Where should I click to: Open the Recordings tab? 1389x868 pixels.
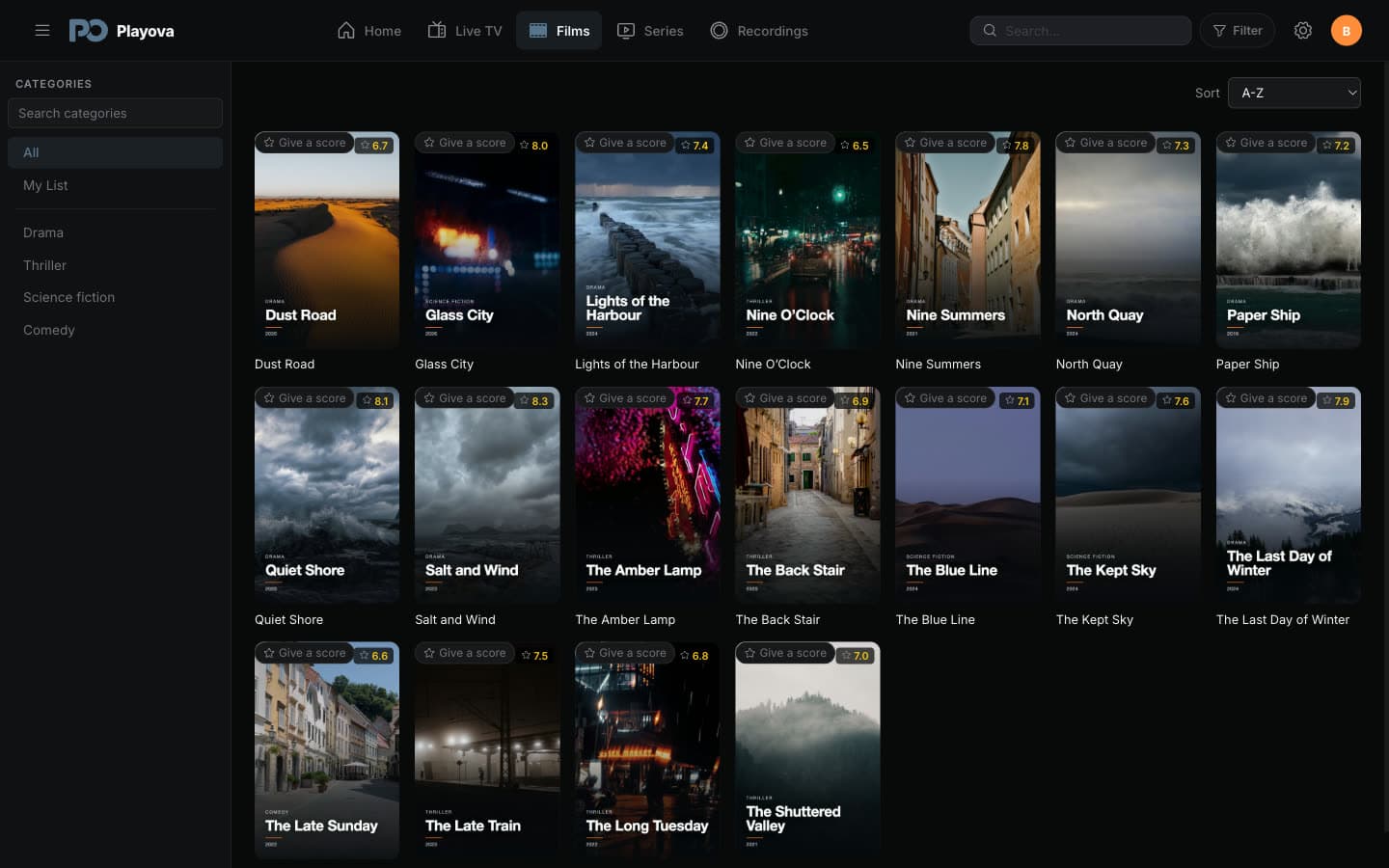tap(759, 31)
